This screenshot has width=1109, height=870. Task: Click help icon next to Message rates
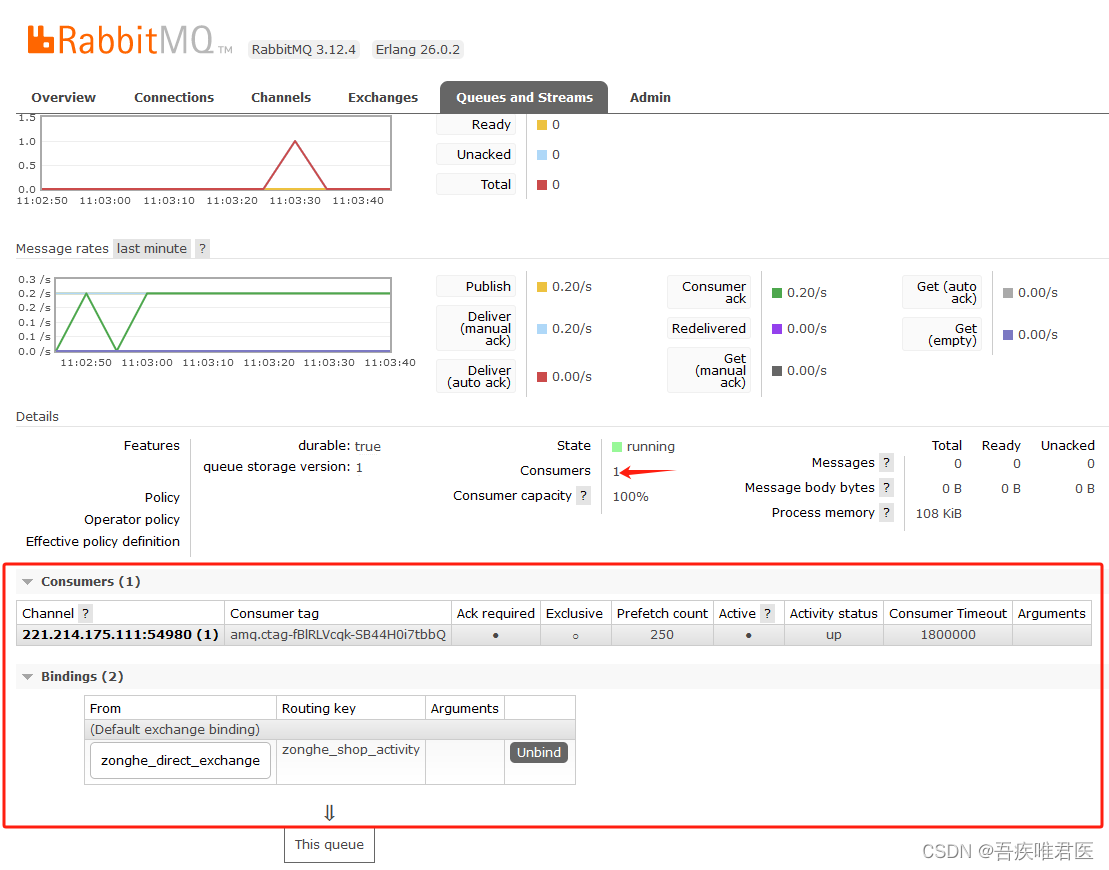pos(202,249)
